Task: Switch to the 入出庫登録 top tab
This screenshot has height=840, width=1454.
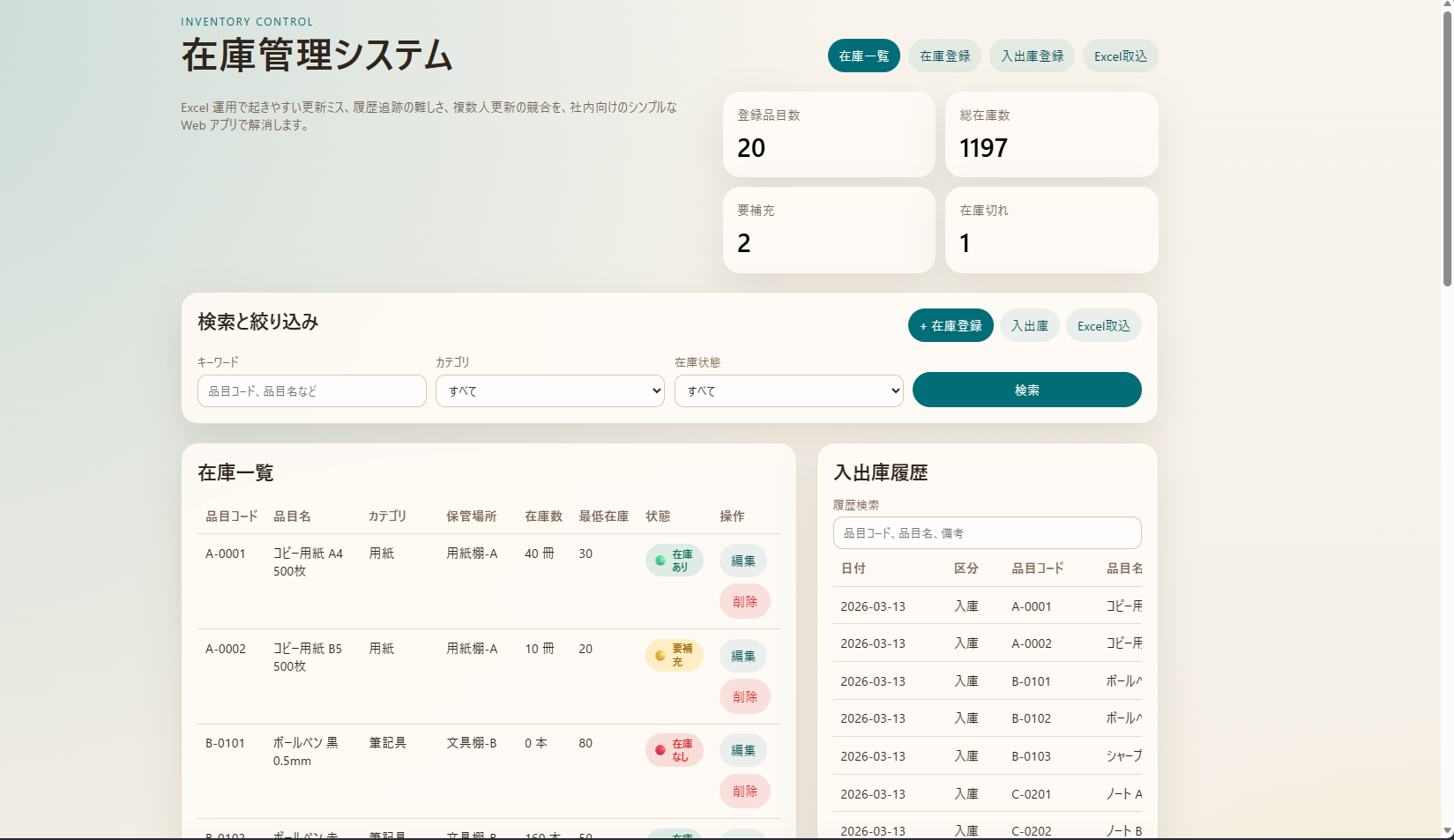Action: (1032, 56)
